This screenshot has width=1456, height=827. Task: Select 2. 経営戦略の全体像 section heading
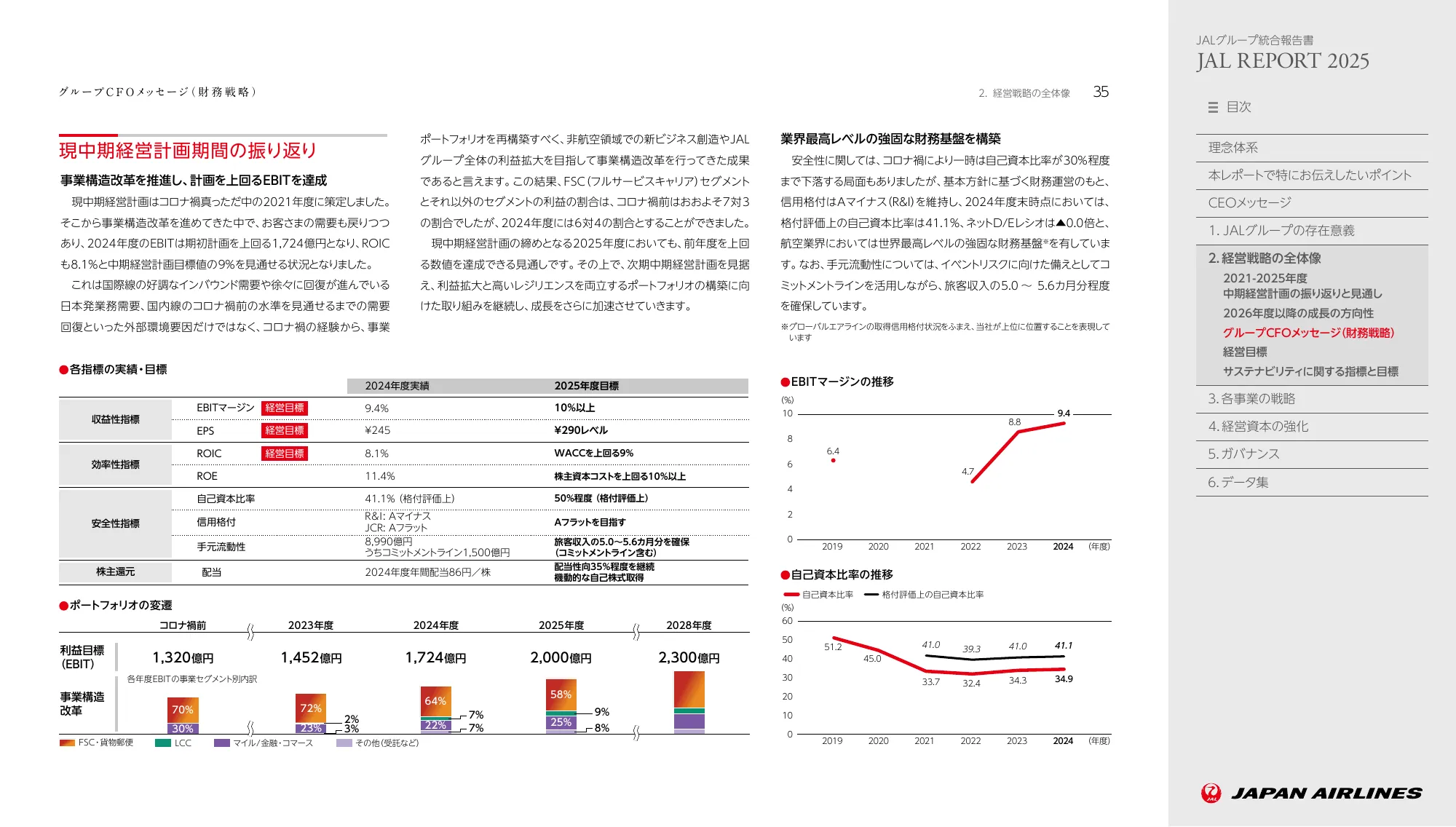pyautogui.click(x=1265, y=258)
